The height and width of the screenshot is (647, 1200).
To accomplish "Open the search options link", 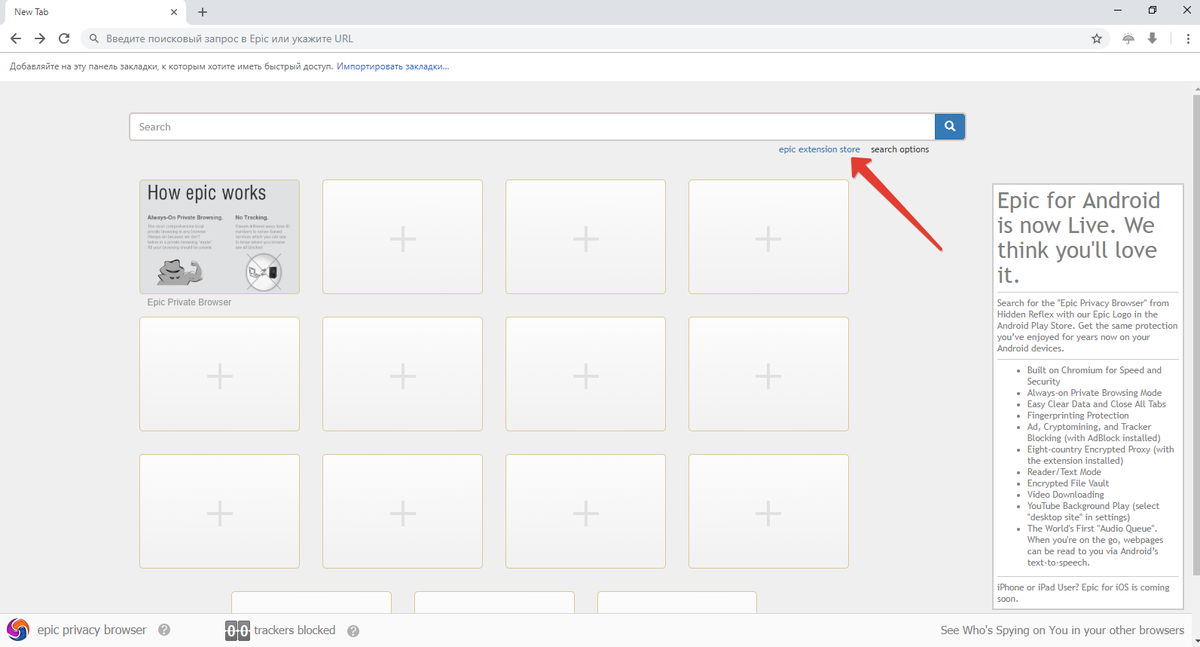I will [900, 150].
